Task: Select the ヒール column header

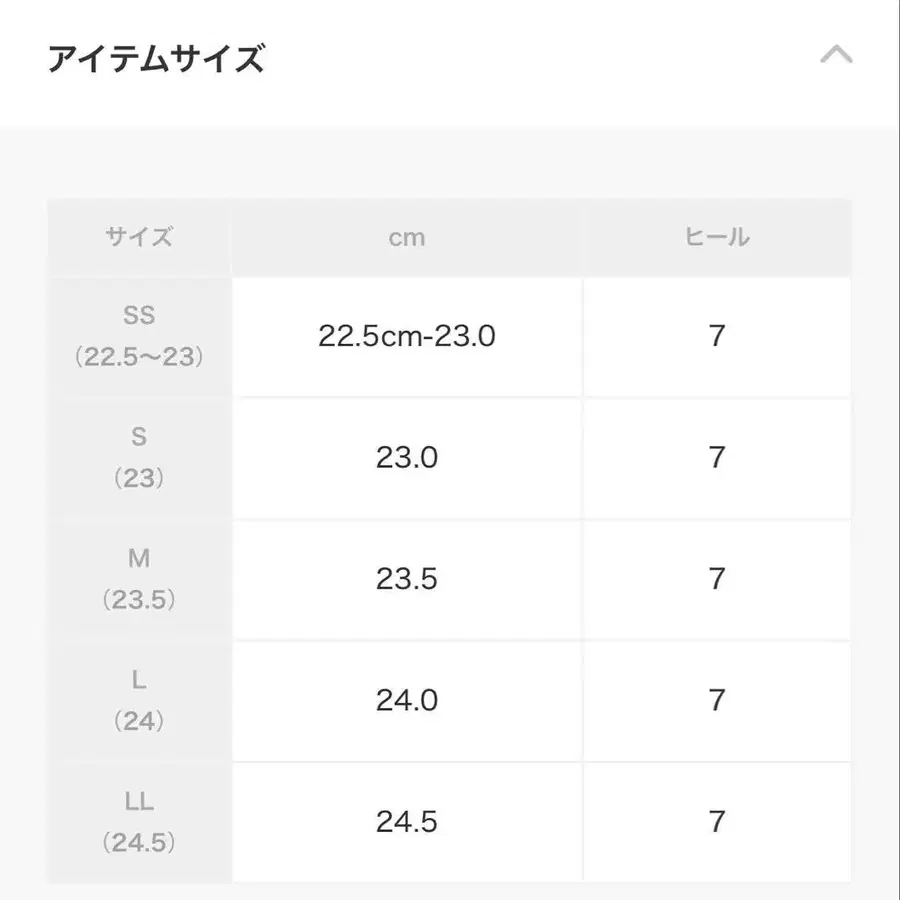Action: point(717,237)
